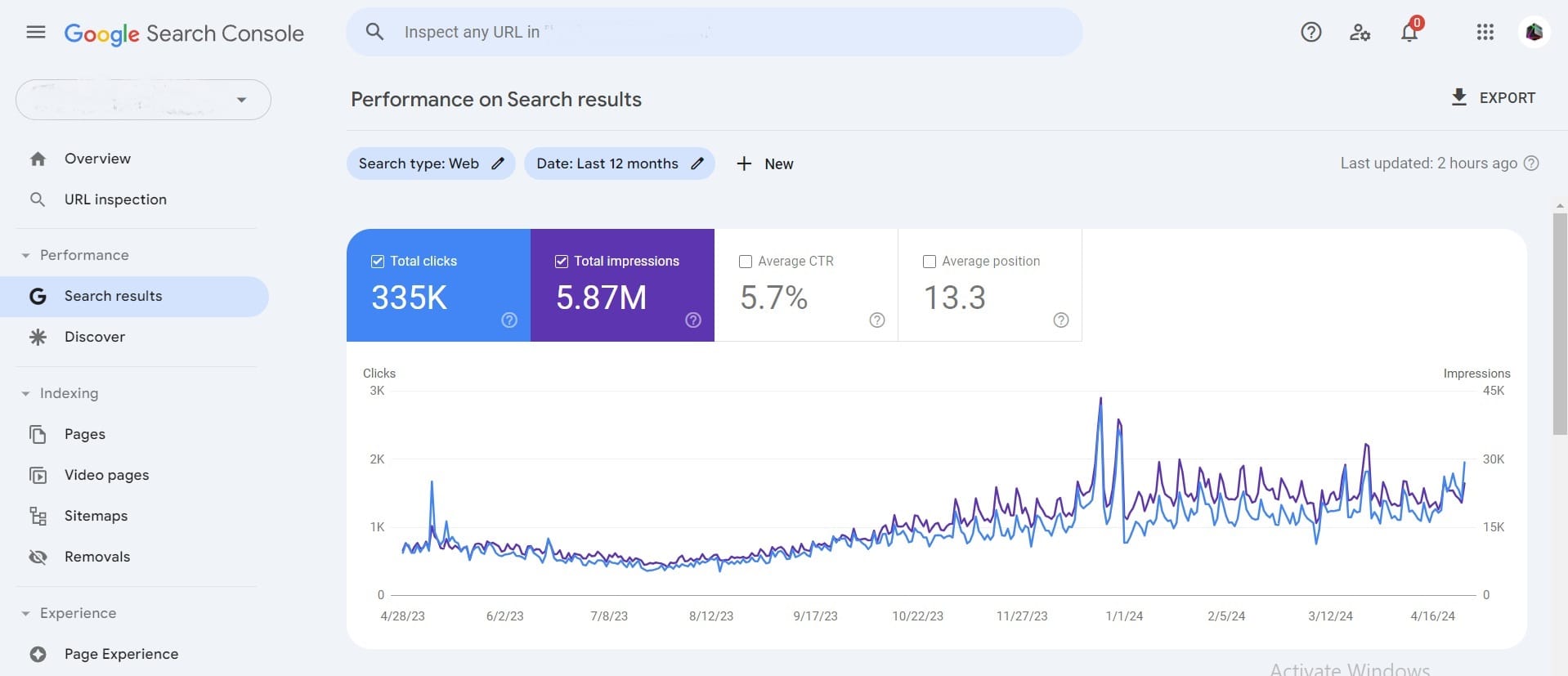Open Average position help tooltip icon

tap(1061, 320)
